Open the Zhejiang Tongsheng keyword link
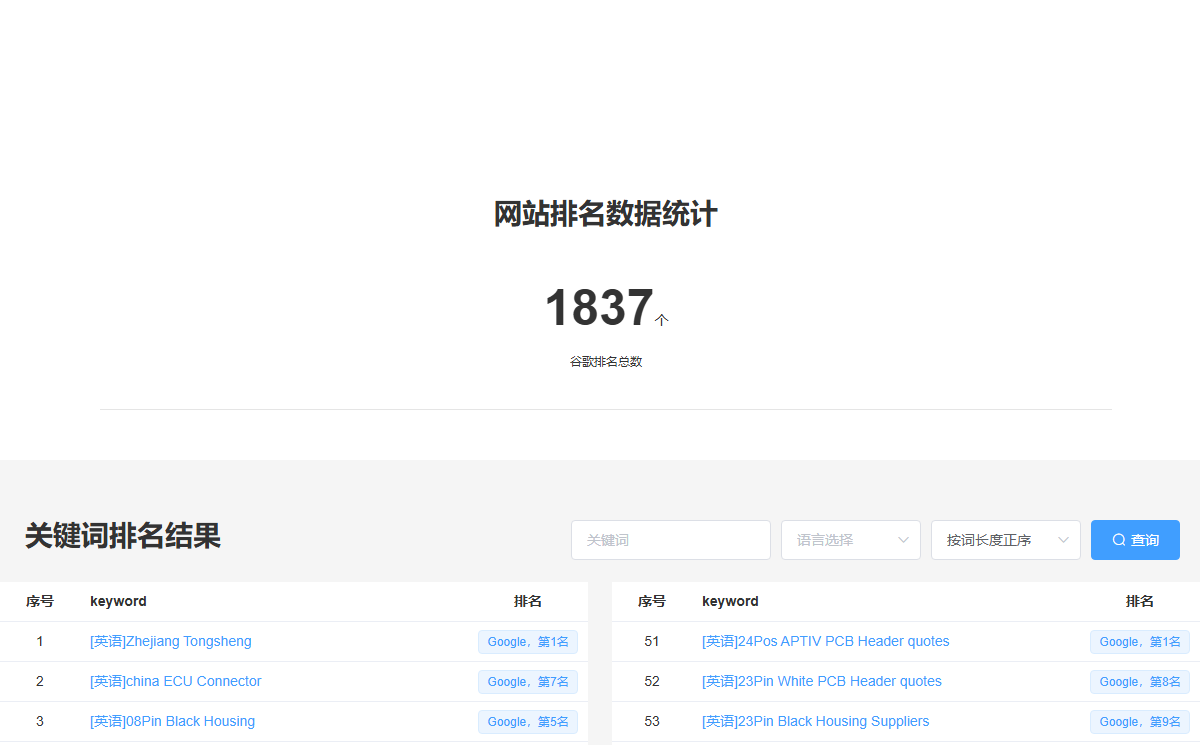 pyautogui.click(x=171, y=641)
